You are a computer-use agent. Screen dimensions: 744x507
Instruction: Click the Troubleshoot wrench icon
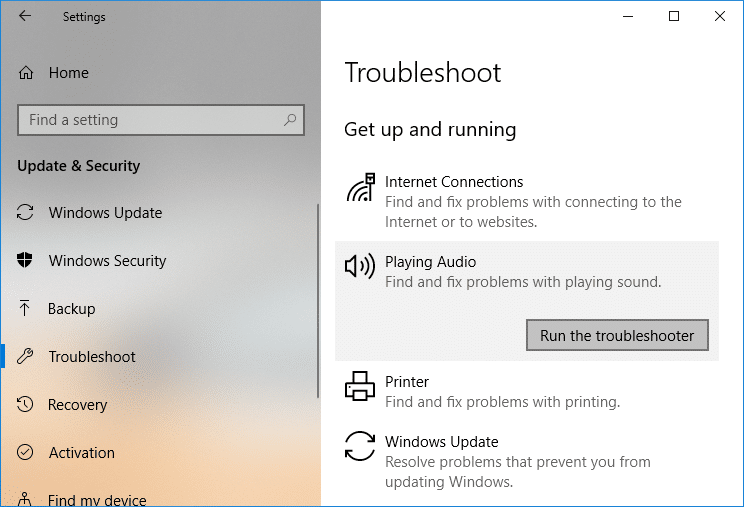26,357
